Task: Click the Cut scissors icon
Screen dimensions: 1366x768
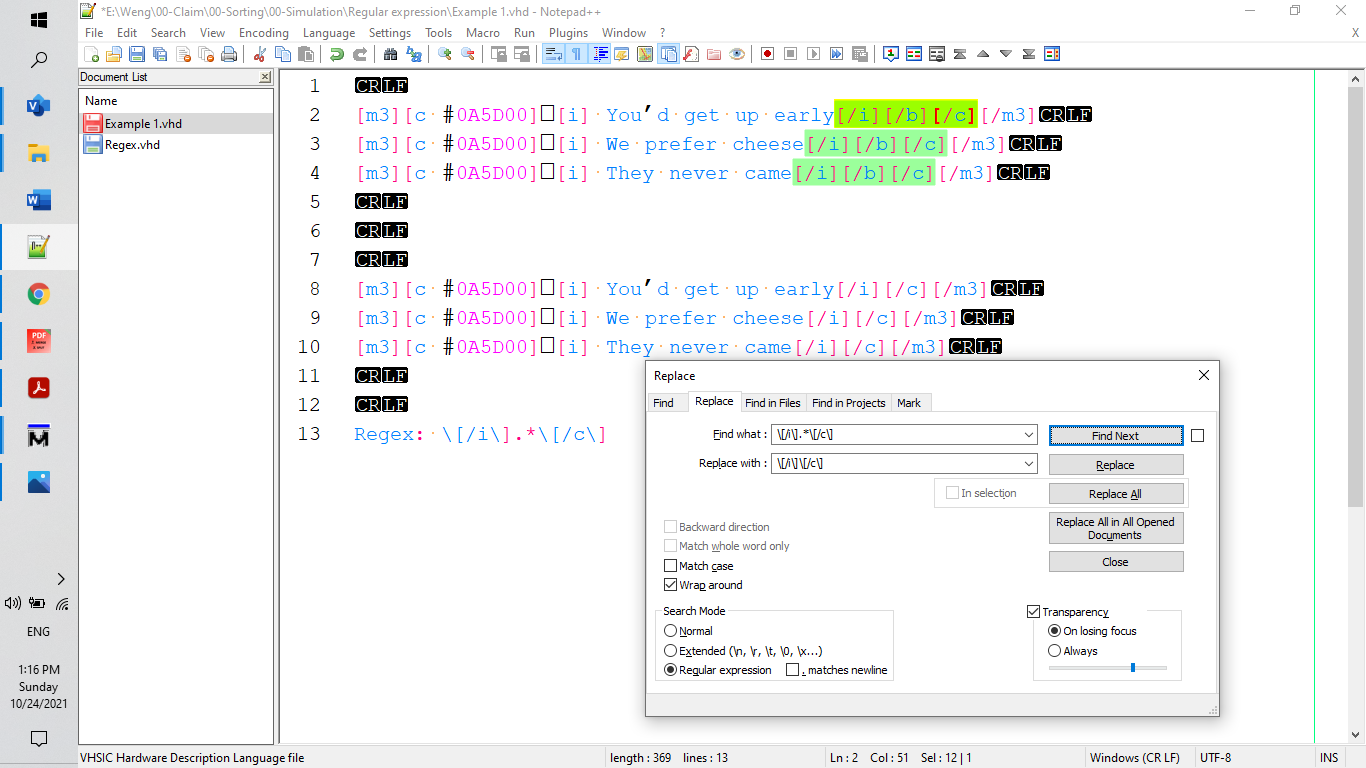Action: (x=259, y=54)
